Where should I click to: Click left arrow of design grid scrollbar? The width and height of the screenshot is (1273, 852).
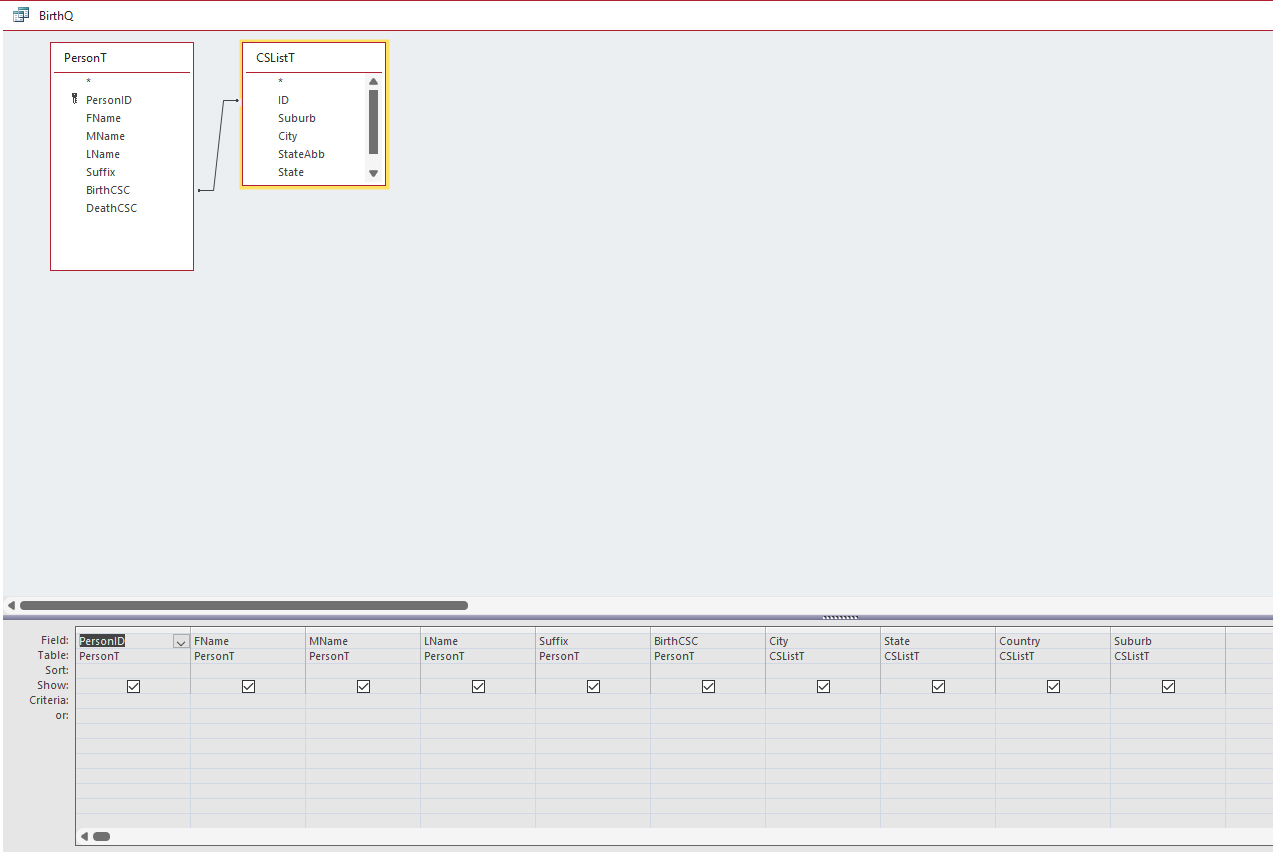point(84,836)
